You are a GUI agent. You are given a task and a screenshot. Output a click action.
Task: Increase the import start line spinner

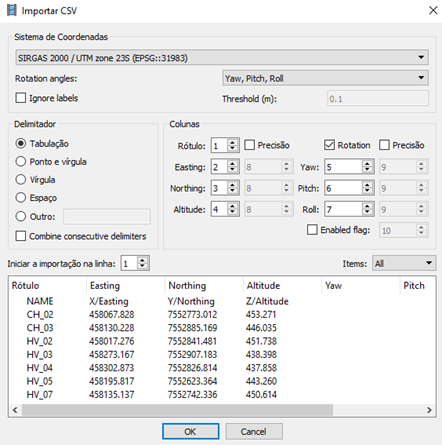coord(142,260)
